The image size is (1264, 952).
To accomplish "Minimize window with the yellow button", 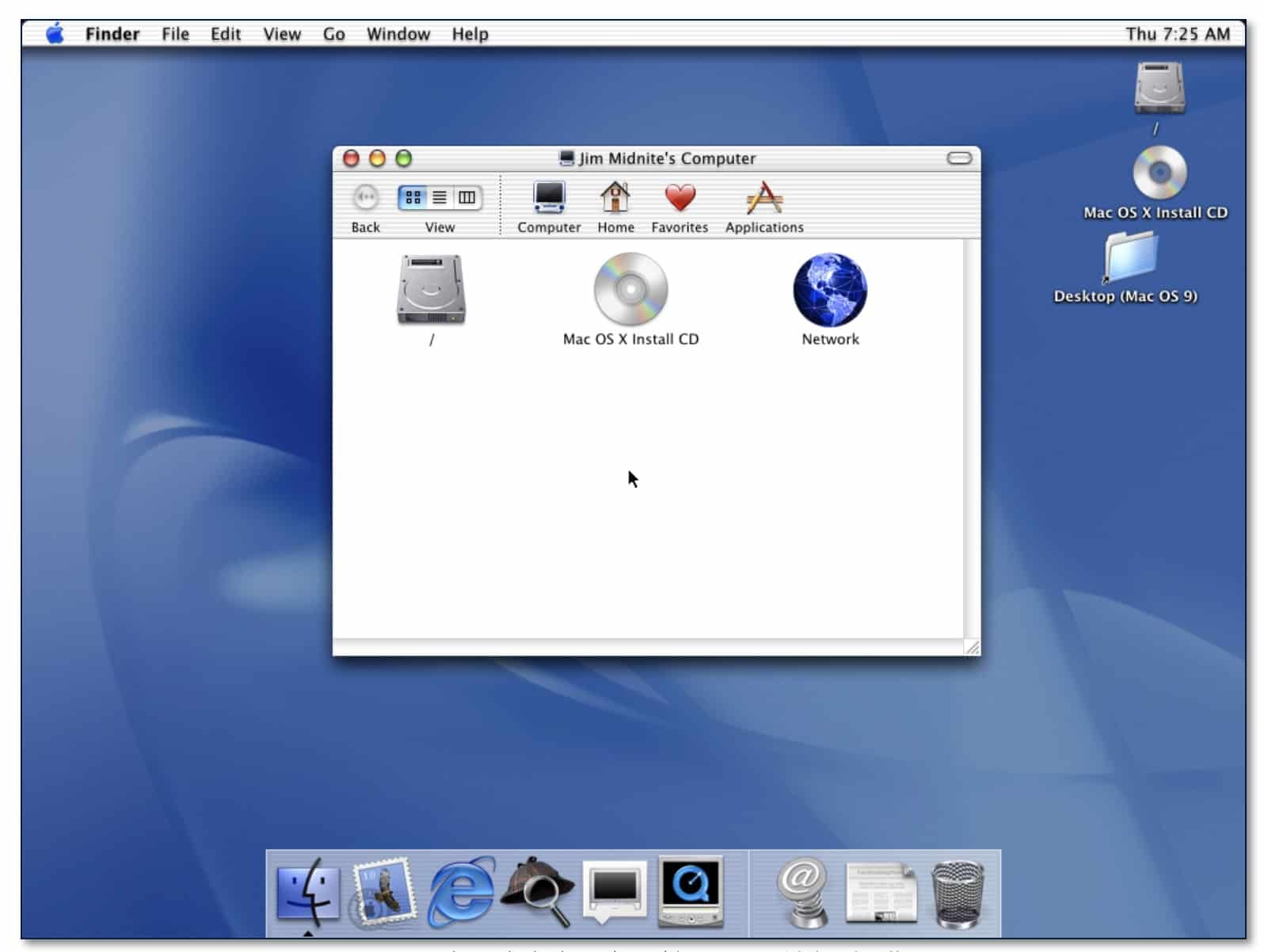I will 377,158.
